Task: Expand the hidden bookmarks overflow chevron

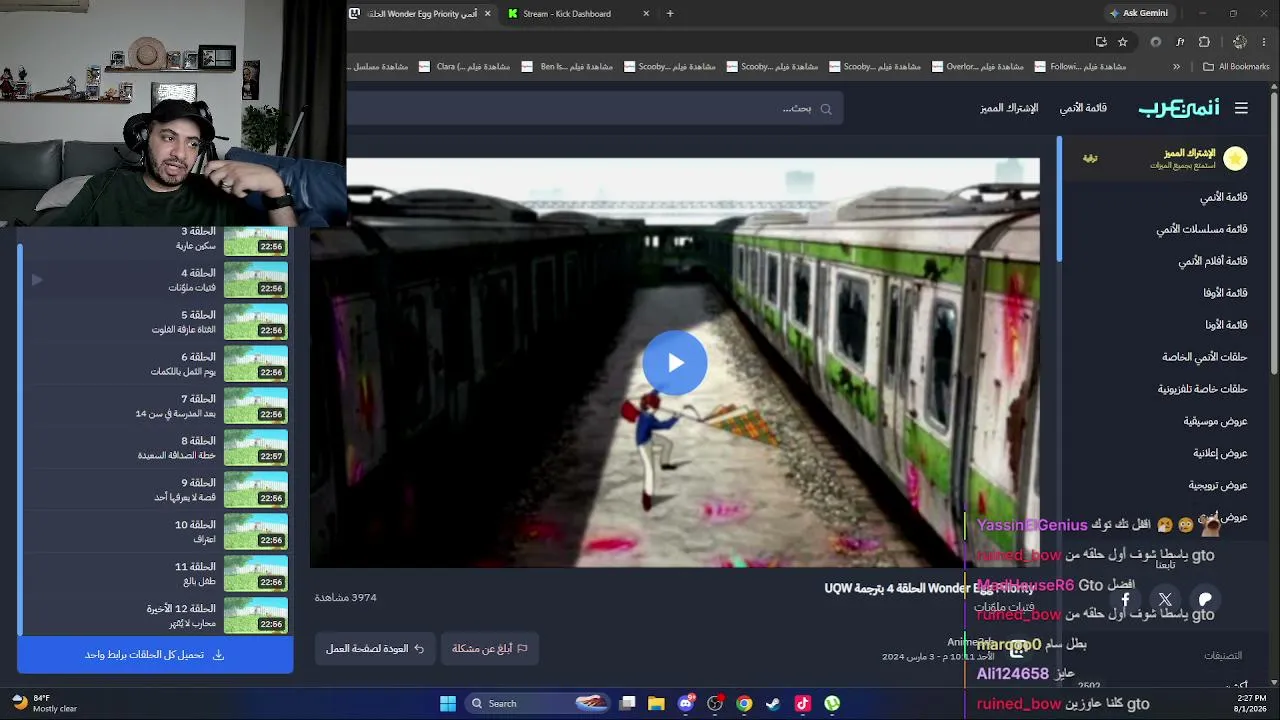Action: (x=1176, y=67)
